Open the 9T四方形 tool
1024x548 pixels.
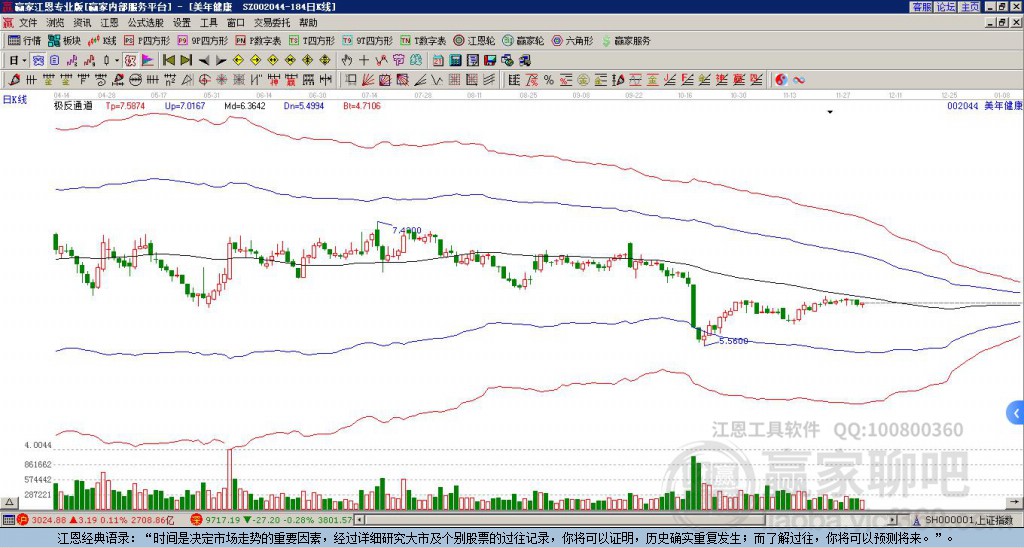coord(367,40)
